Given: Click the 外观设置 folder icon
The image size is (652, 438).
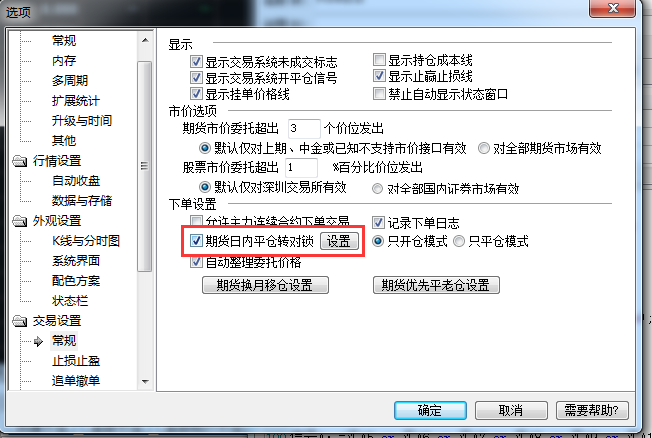Looking at the screenshot, I should pos(19,221).
